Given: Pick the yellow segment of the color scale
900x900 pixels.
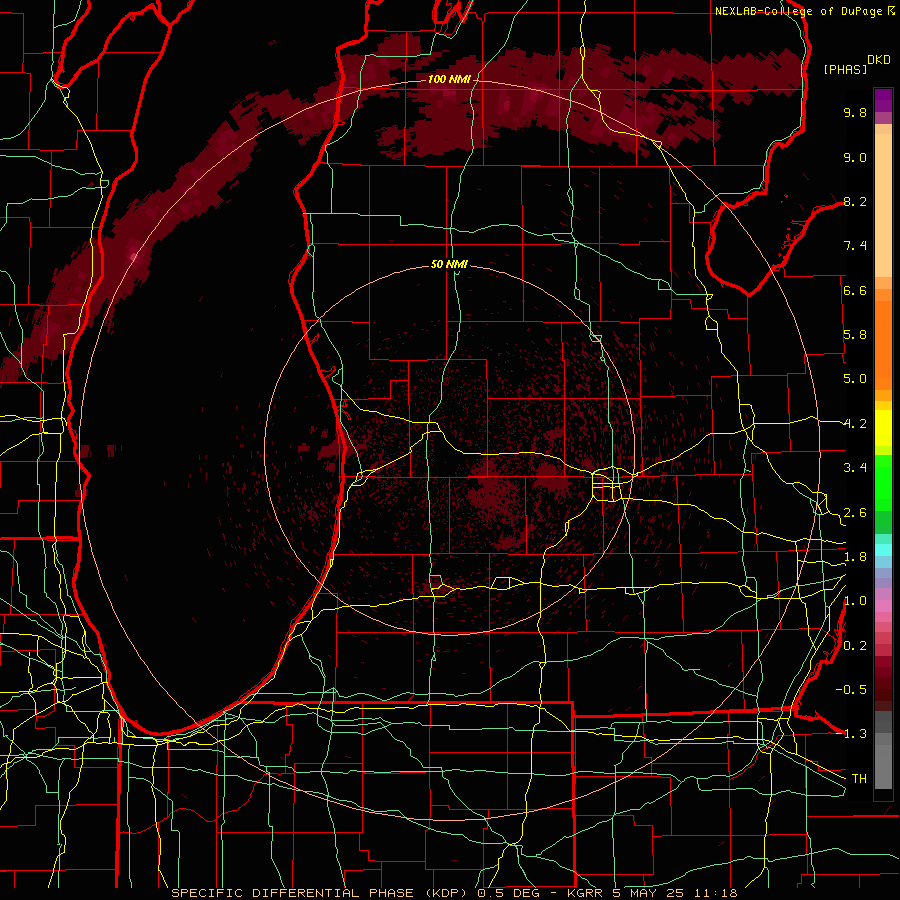Looking at the screenshot, I should (x=883, y=428).
